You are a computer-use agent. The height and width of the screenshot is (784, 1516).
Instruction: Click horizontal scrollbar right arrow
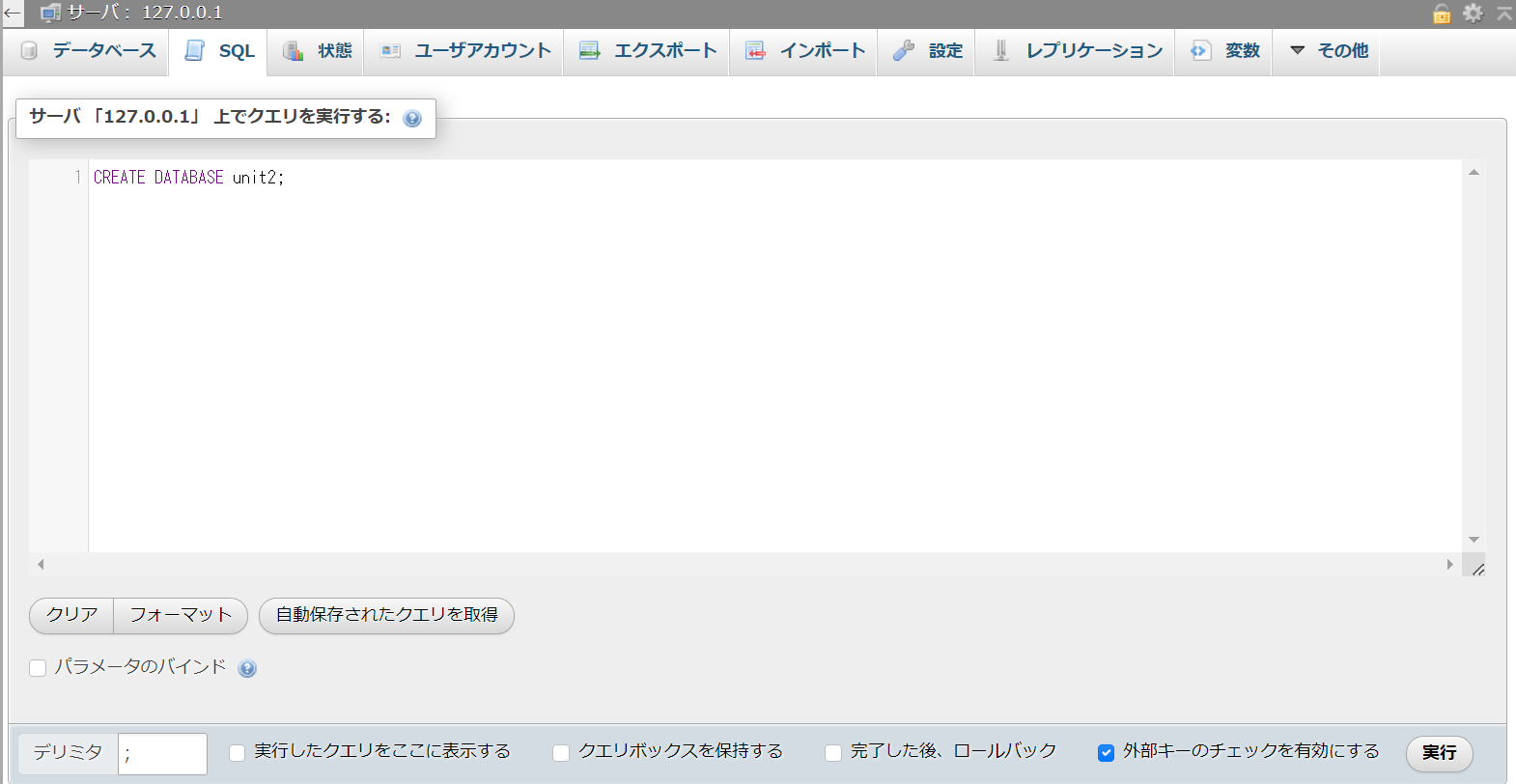[x=1449, y=564]
